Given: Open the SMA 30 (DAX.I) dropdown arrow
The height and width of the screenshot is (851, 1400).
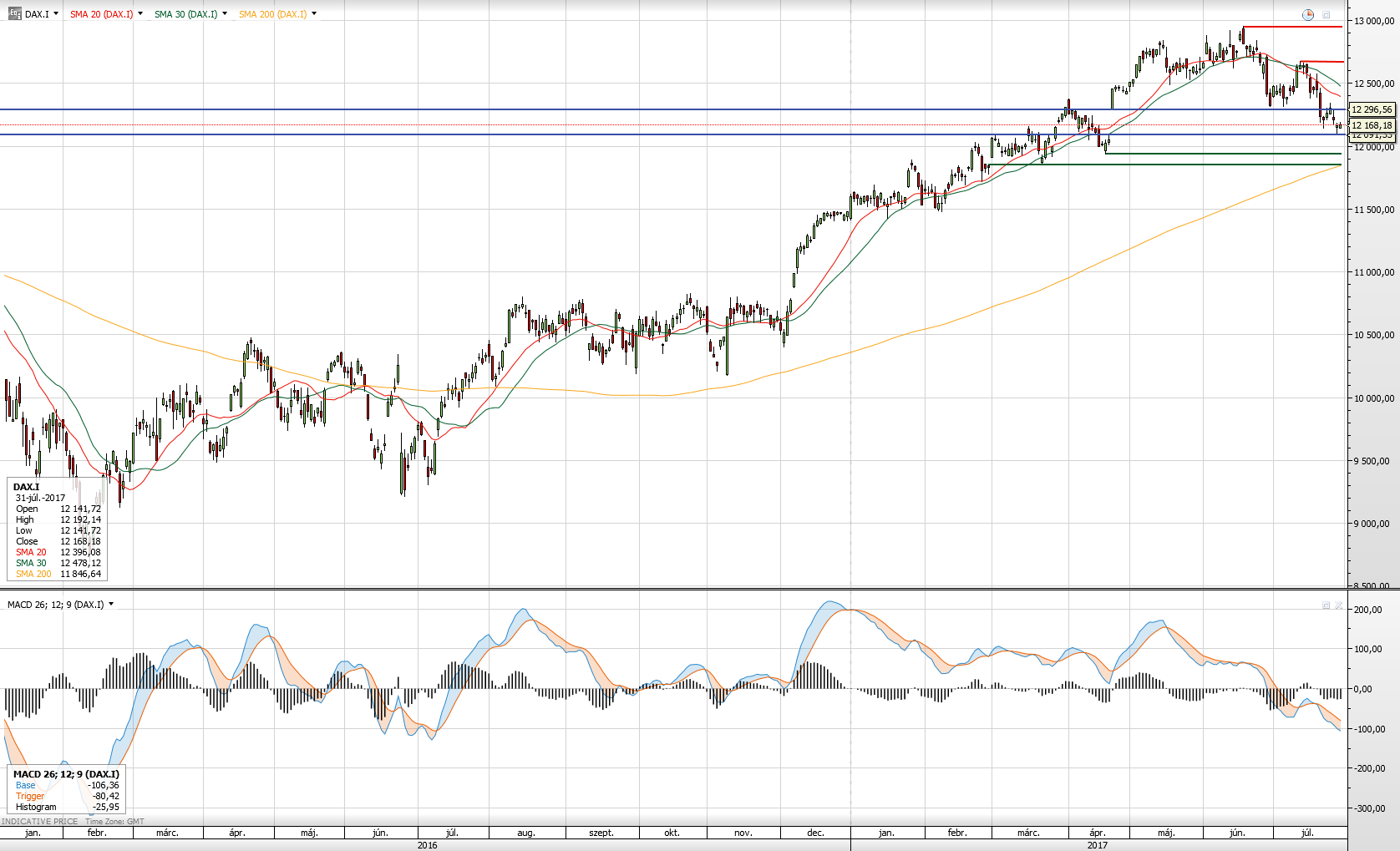Looking at the screenshot, I should coord(225,13).
